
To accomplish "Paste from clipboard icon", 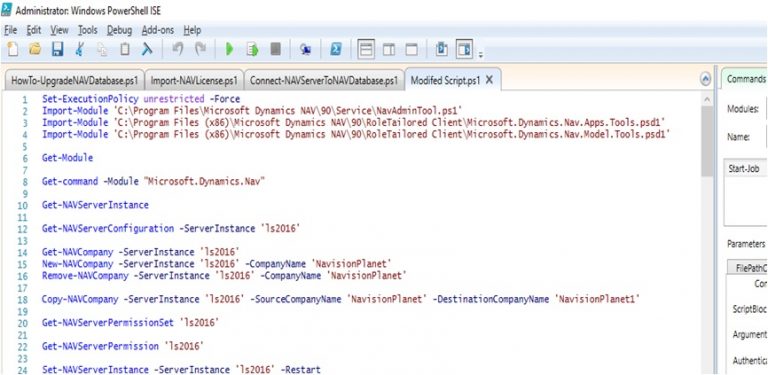I will [x=125, y=49].
